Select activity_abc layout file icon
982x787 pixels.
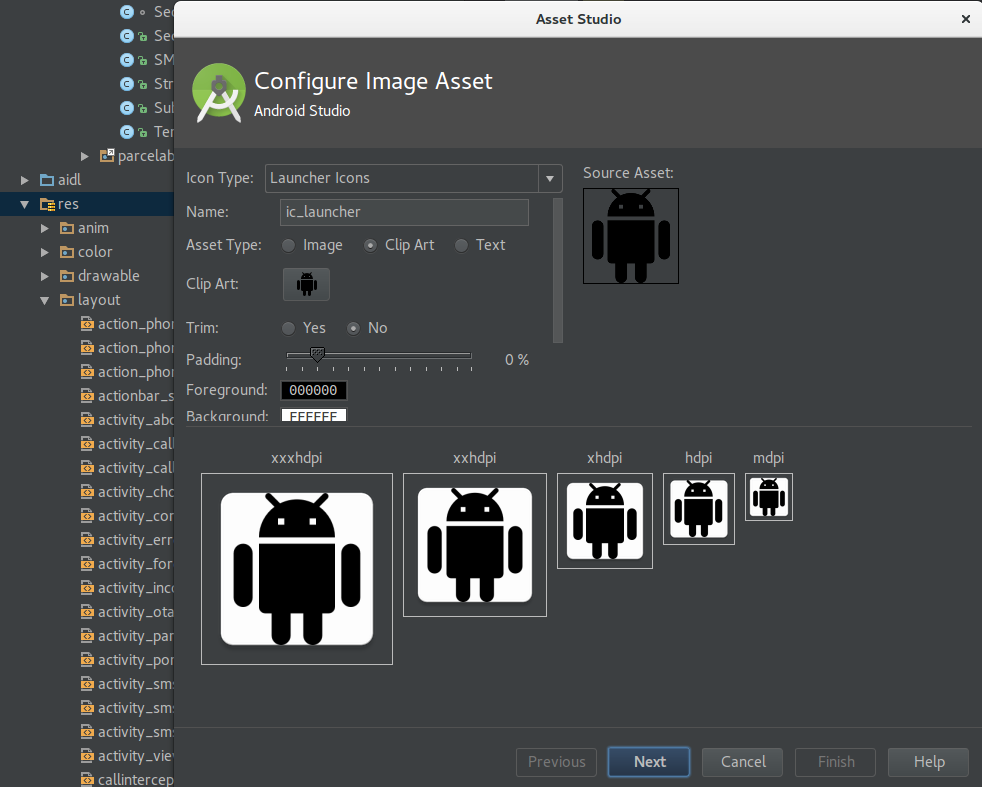[87, 420]
